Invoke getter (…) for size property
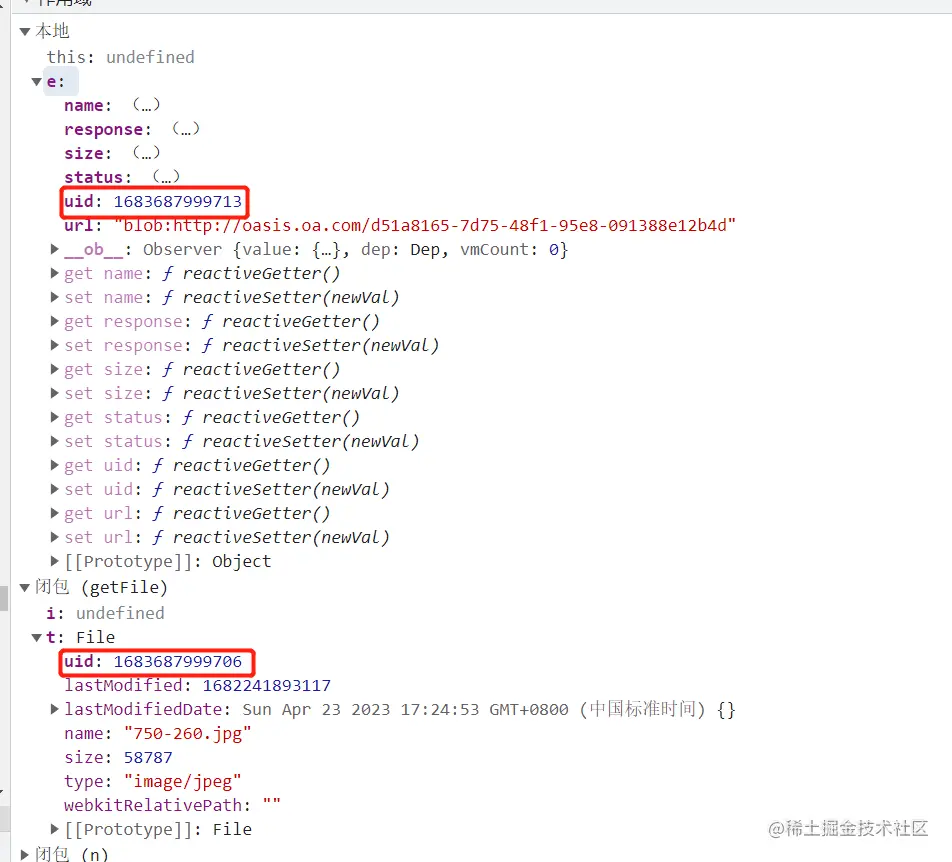 click(x=146, y=153)
